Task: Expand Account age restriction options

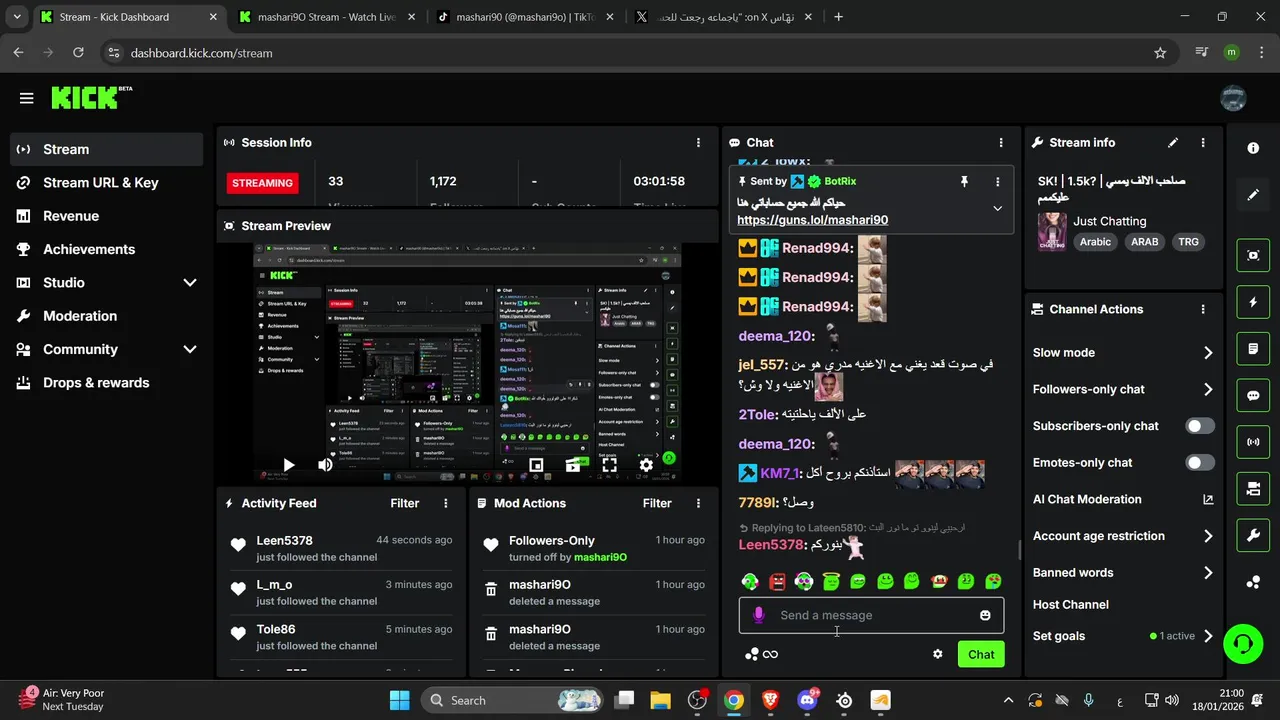Action: tap(1208, 536)
